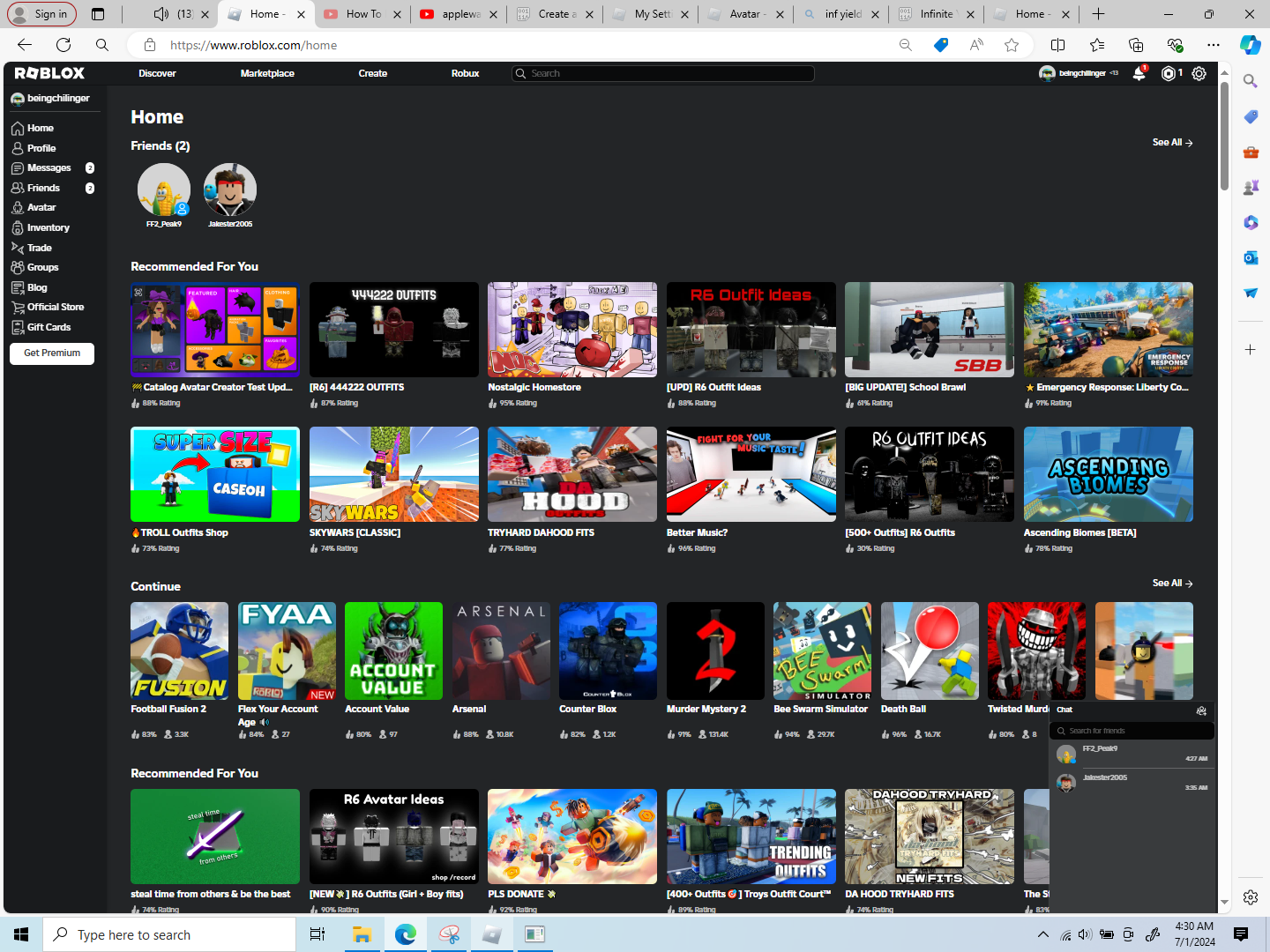Screen dimensions: 1270x952
Task: Open friend Jakester2005 avatar
Action: click(x=230, y=190)
